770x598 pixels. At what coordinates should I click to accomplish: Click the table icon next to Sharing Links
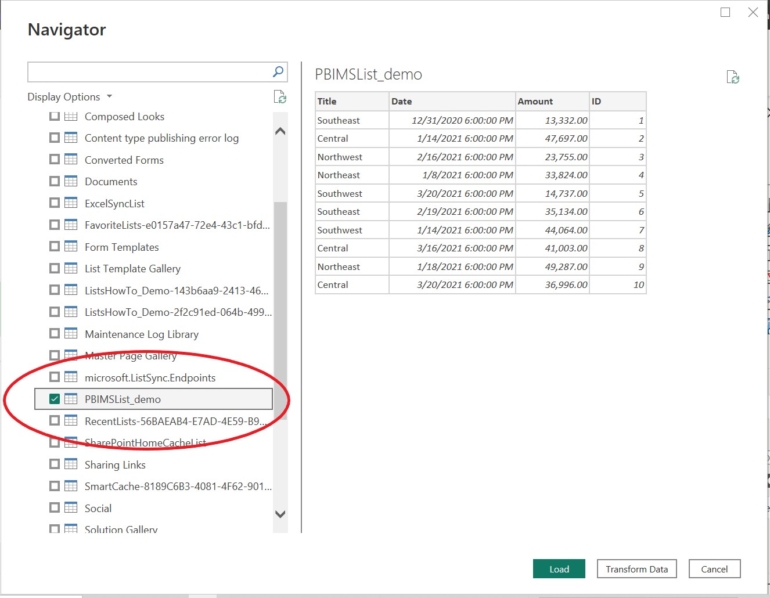click(x=71, y=465)
